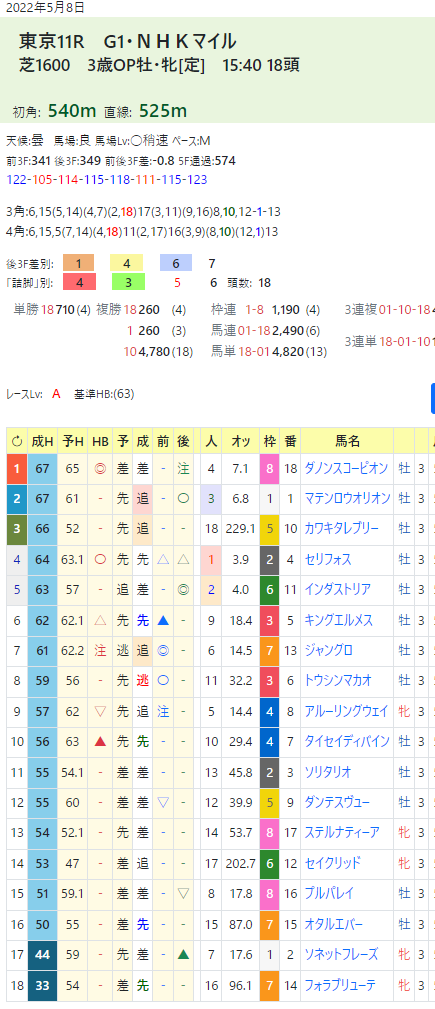
Task: Open horse ダノンスコーピオン link
Action: pyautogui.click(x=346, y=468)
